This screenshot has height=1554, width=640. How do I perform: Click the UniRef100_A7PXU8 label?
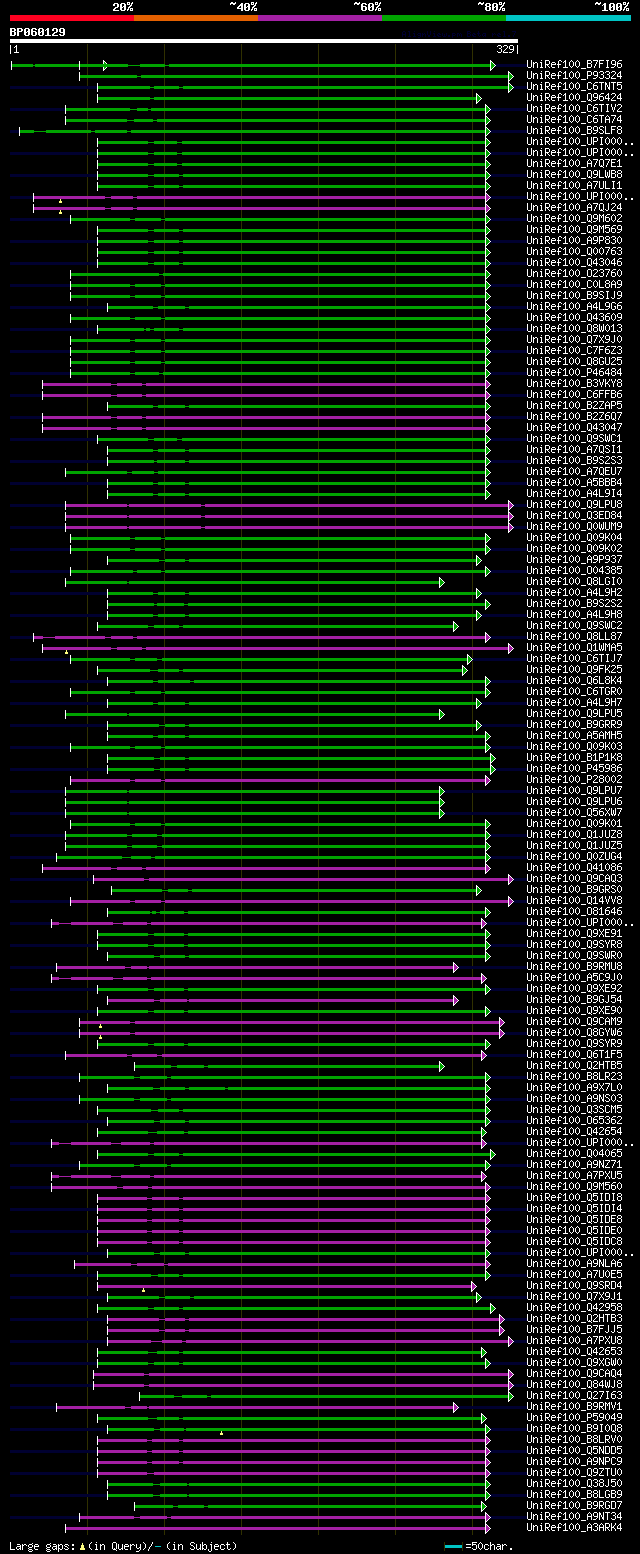point(574,1340)
